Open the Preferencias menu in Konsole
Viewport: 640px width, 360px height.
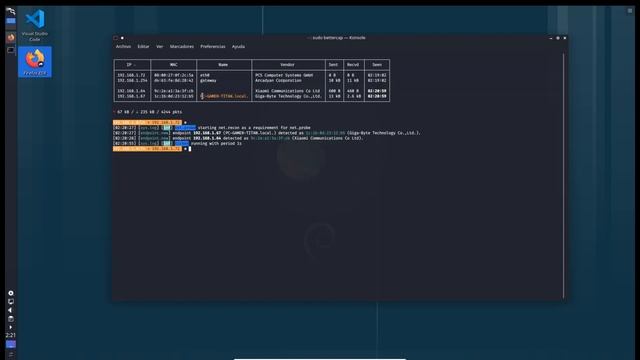tap(213, 47)
